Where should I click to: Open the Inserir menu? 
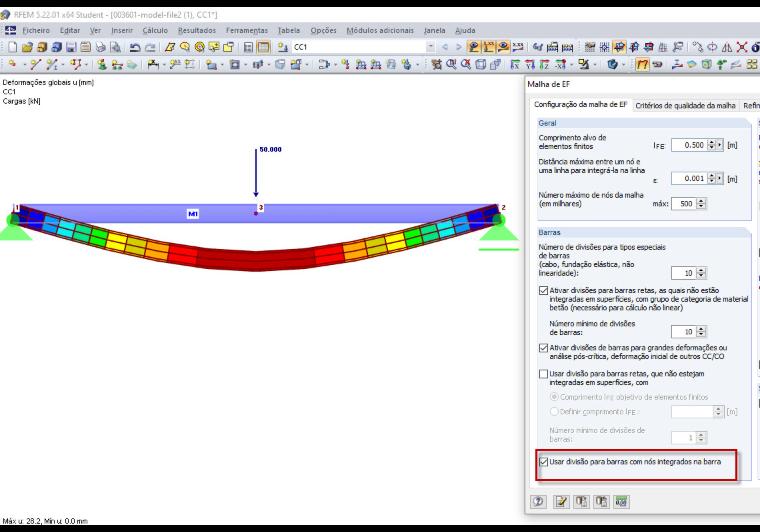122,31
